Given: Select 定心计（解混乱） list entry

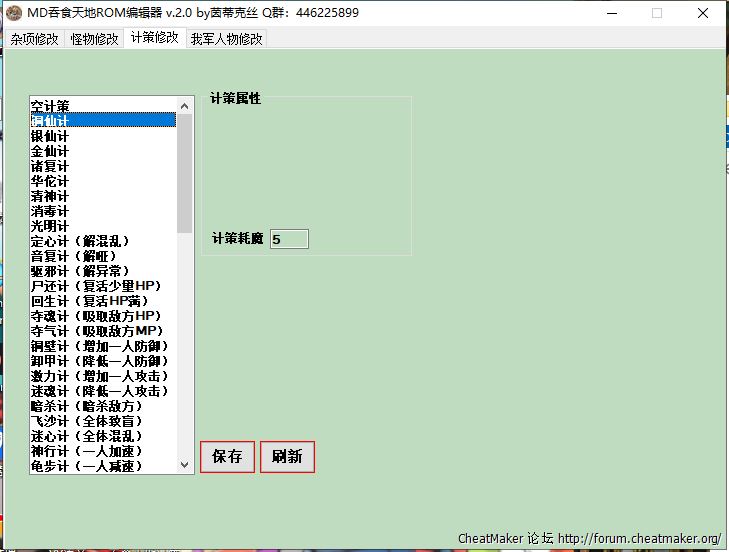Looking at the screenshot, I should (80, 241).
